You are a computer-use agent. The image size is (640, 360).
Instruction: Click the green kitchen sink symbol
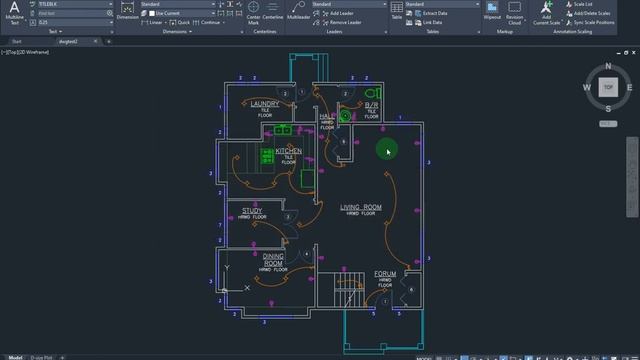click(282, 130)
